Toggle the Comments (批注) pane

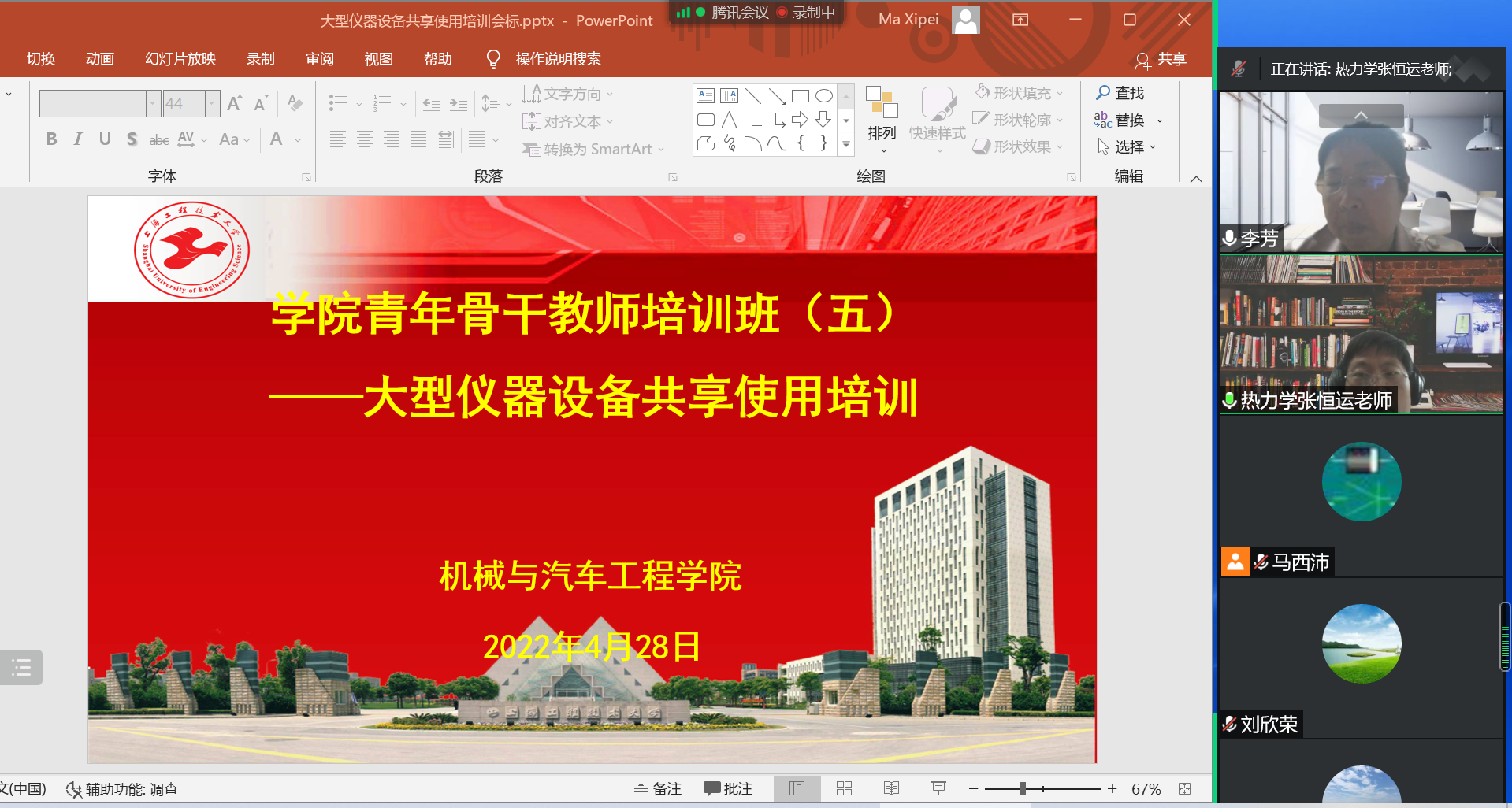(x=728, y=788)
